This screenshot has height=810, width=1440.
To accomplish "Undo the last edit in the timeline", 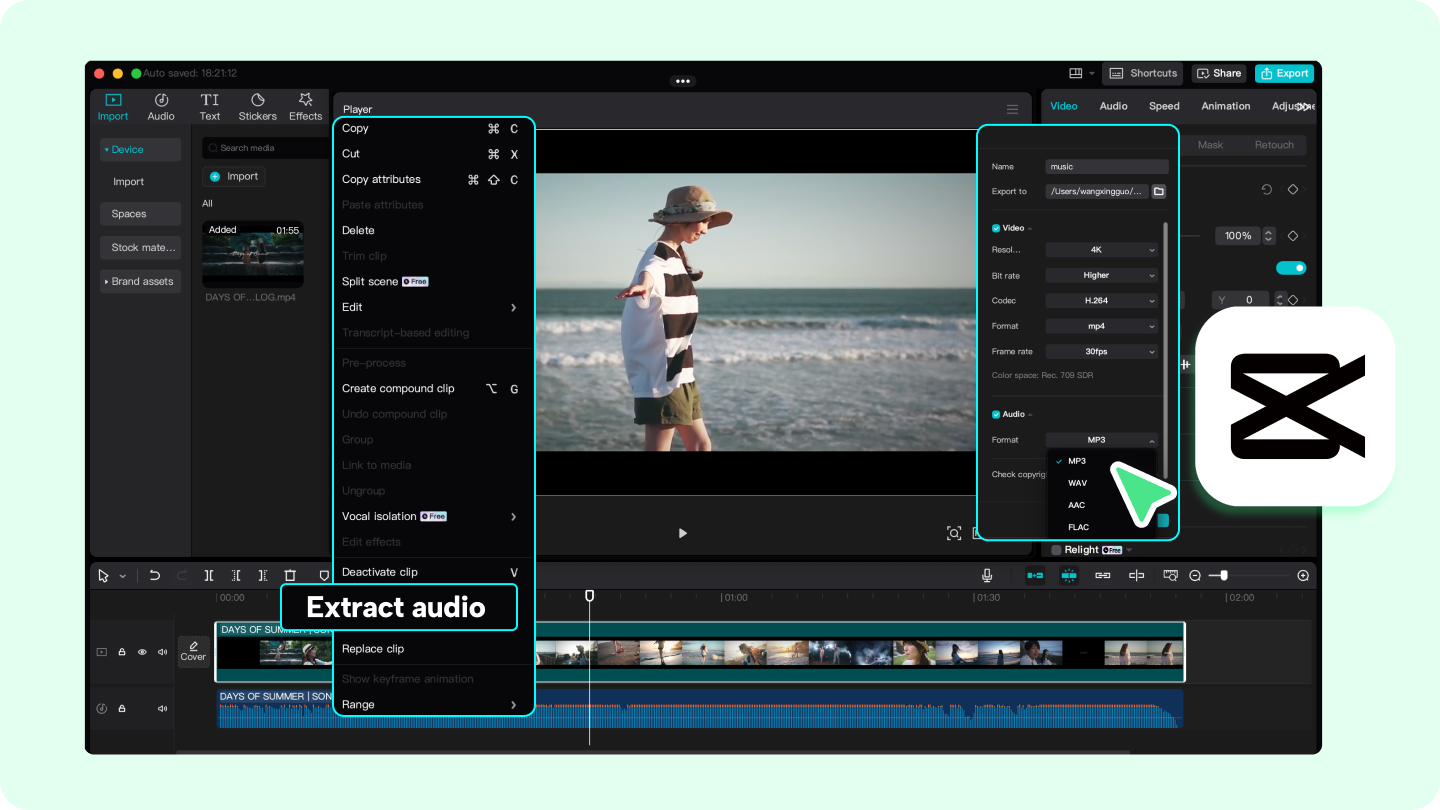I will click(155, 575).
